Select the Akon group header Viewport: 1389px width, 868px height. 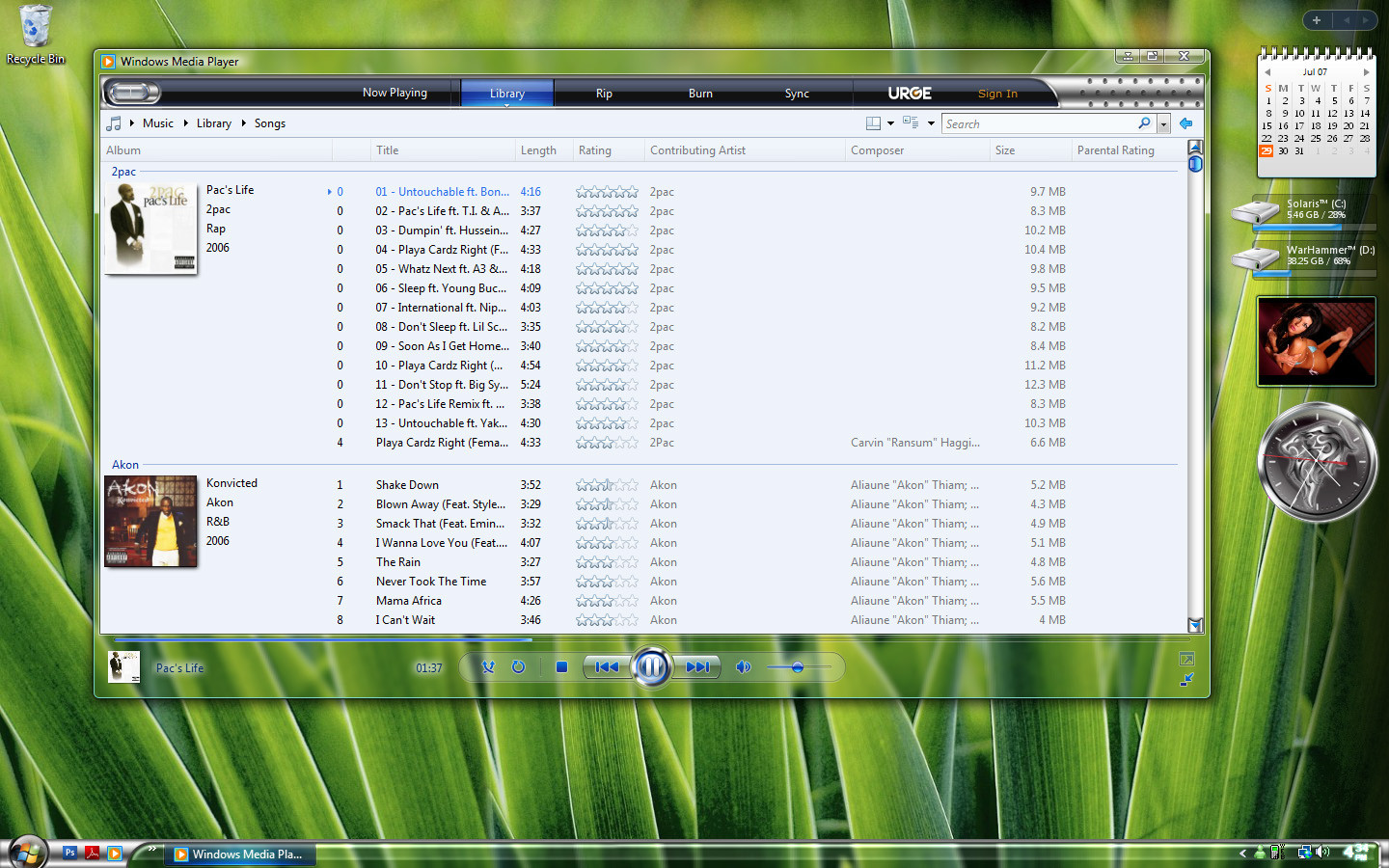[x=125, y=465]
